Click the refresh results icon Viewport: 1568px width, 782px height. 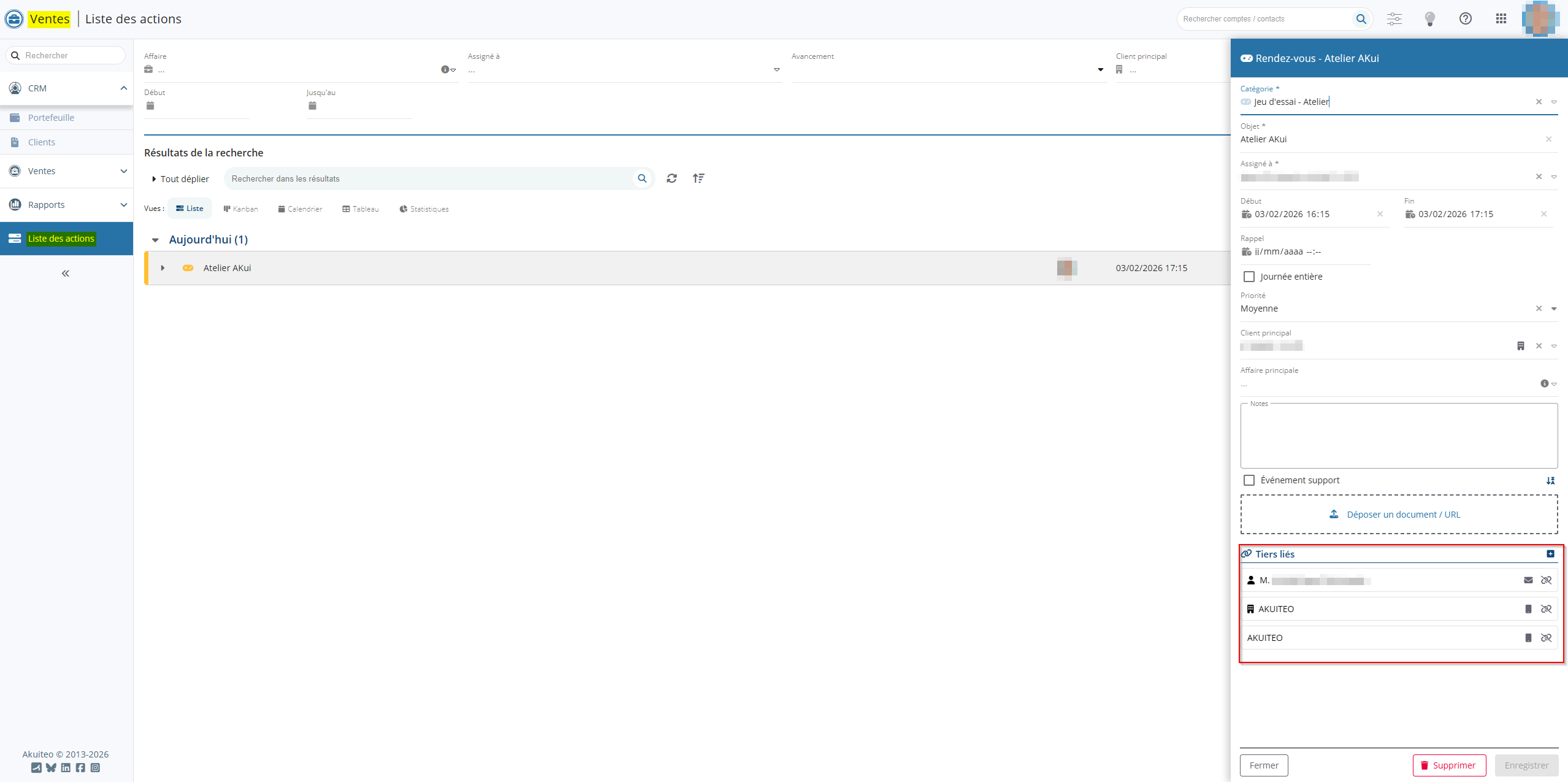[x=671, y=178]
